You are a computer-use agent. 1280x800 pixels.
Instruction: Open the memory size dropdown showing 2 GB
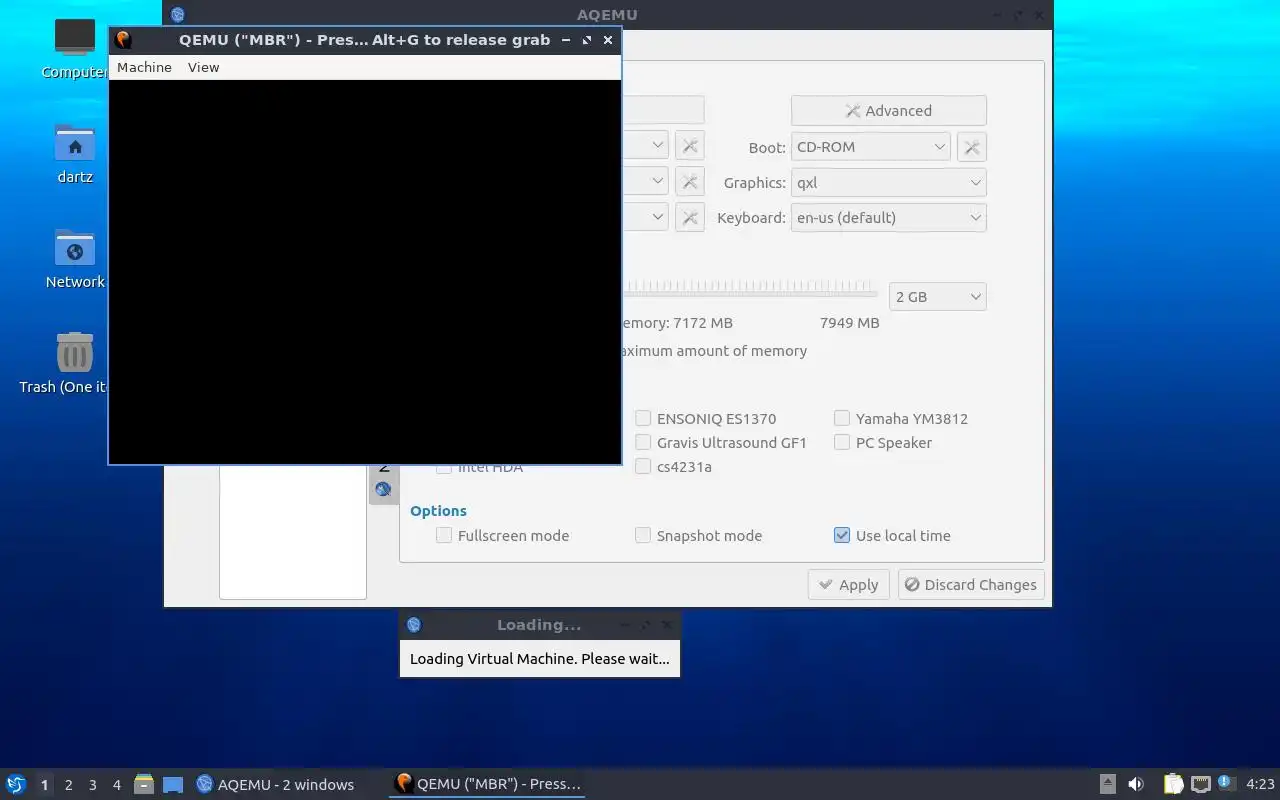click(938, 296)
